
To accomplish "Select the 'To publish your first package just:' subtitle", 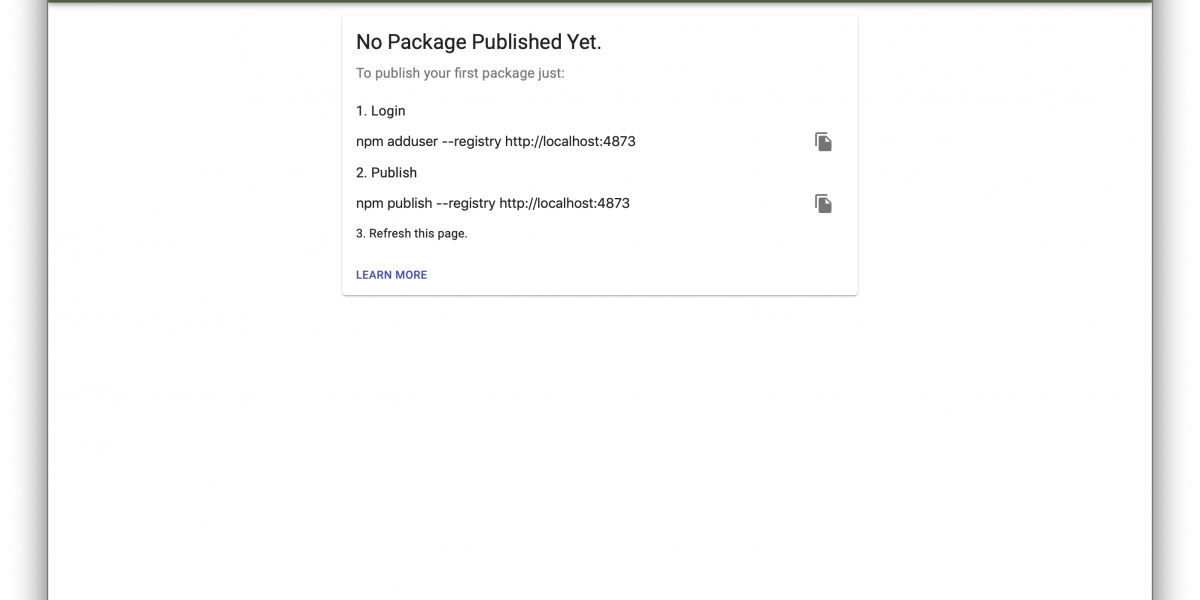I will (x=460, y=73).
